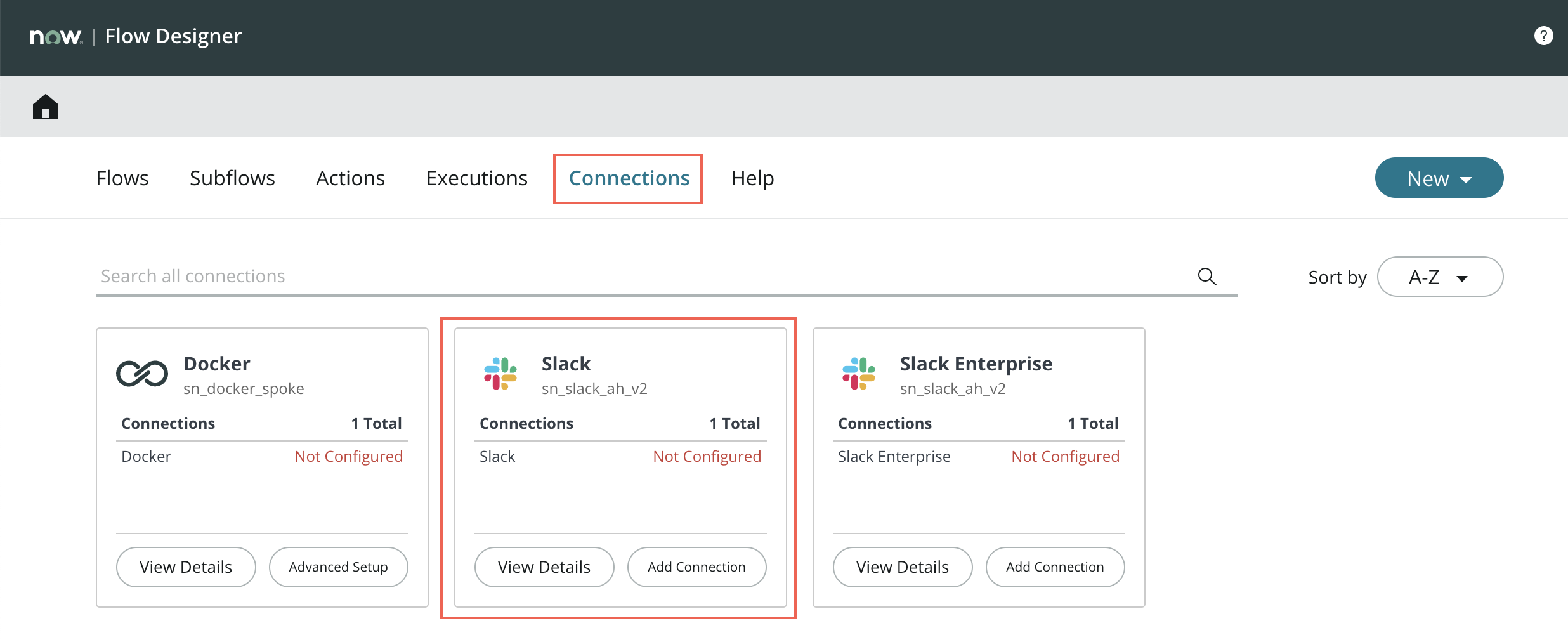Switch to the Subflows tab

tap(232, 178)
